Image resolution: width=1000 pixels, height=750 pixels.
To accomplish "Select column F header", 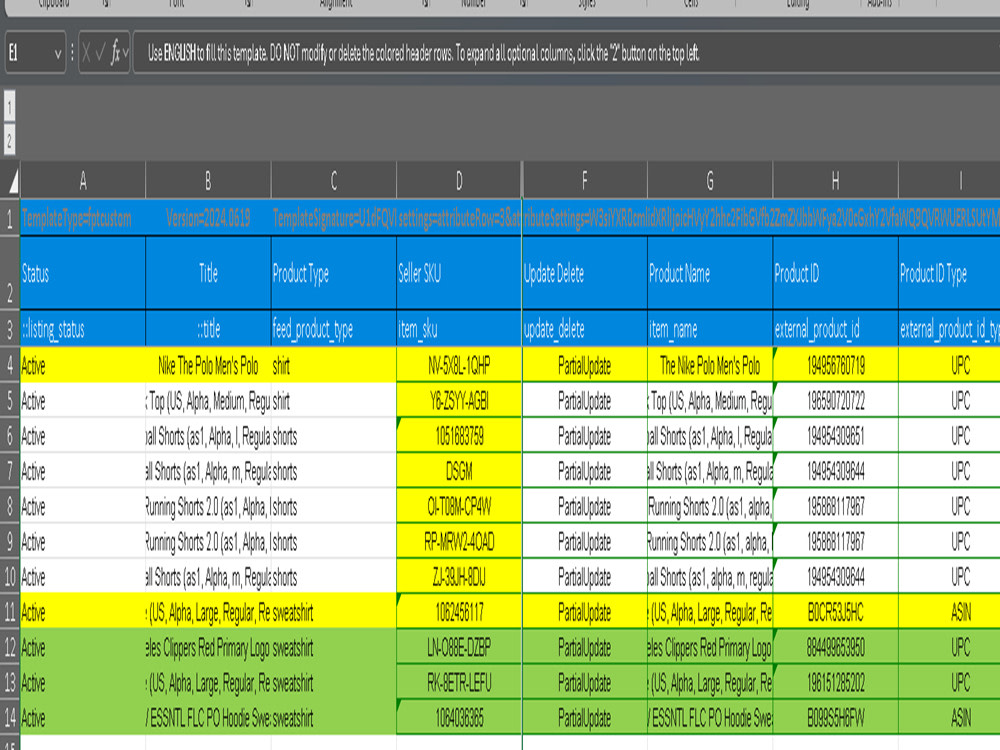I will pyautogui.click(x=584, y=180).
